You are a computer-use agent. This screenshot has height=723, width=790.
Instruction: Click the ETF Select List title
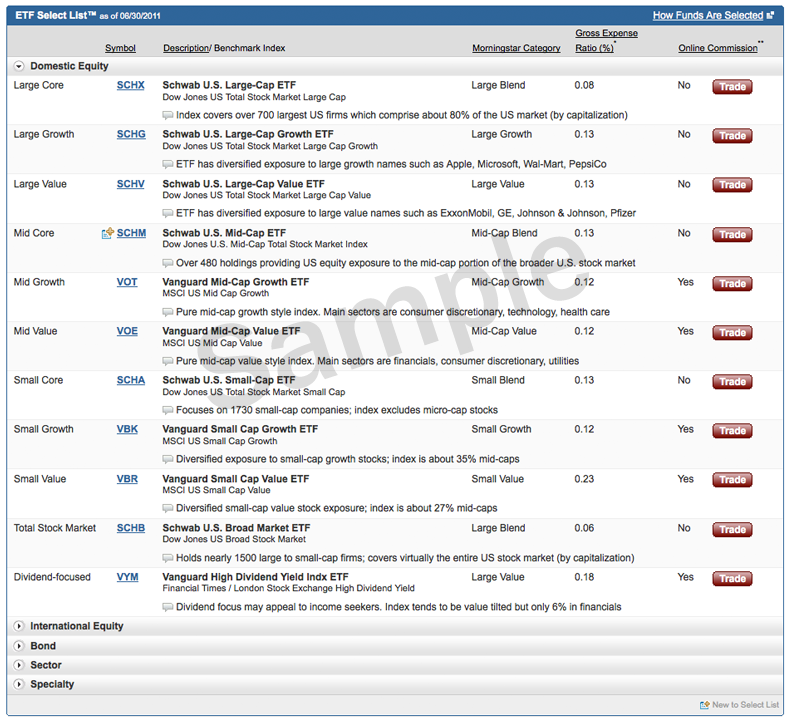point(55,15)
